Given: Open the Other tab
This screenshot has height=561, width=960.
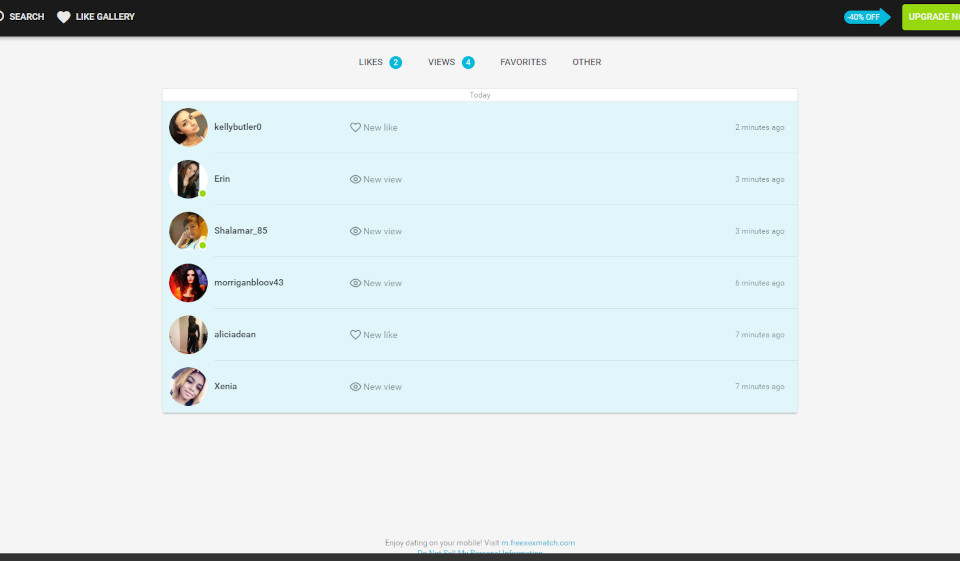Looking at the screenshot, I should pos(587,62).
